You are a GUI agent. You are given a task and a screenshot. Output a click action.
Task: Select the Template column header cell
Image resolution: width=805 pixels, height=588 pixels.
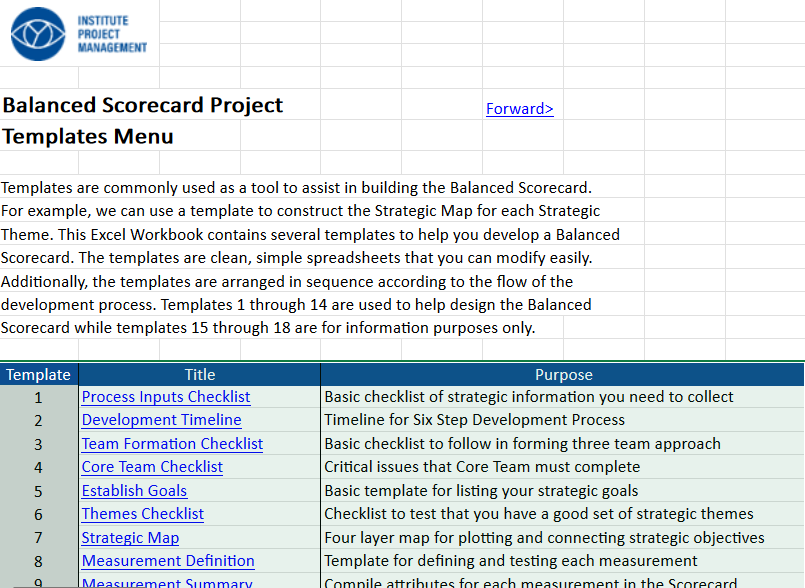tap(39, 374)
